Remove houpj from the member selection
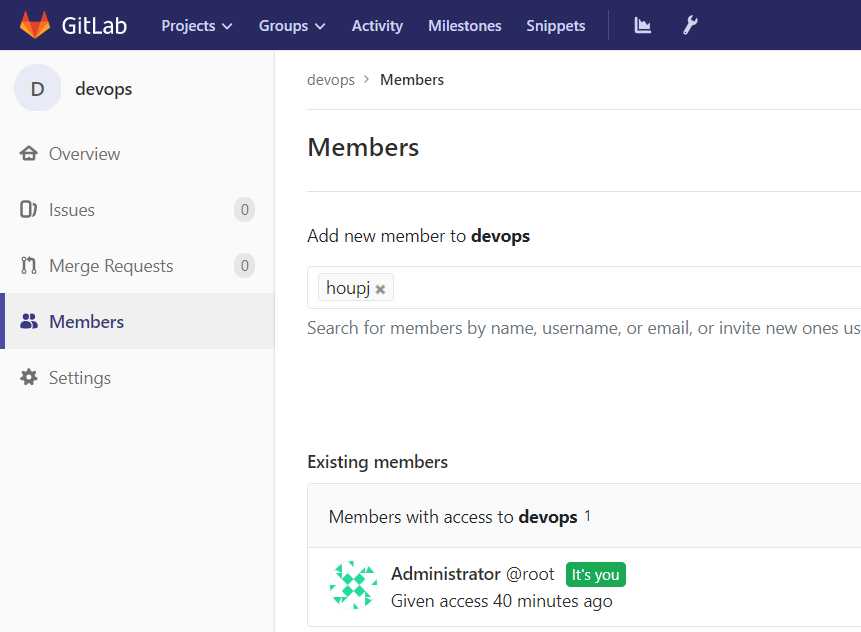The height and width of the screenshot is (632, 861). click(x=380, y=289)
